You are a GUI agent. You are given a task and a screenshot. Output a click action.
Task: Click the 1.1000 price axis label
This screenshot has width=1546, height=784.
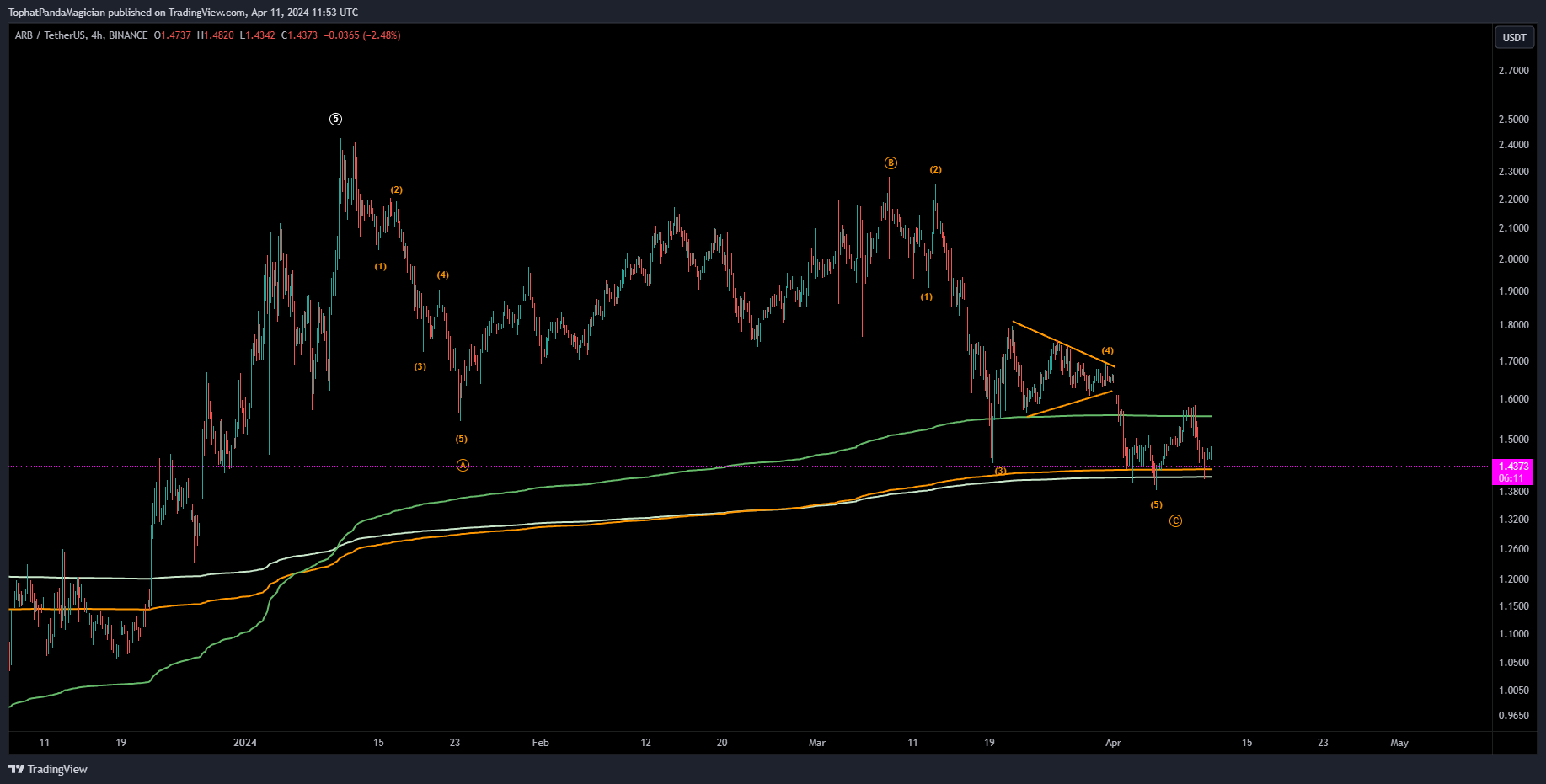(1513, 634)
